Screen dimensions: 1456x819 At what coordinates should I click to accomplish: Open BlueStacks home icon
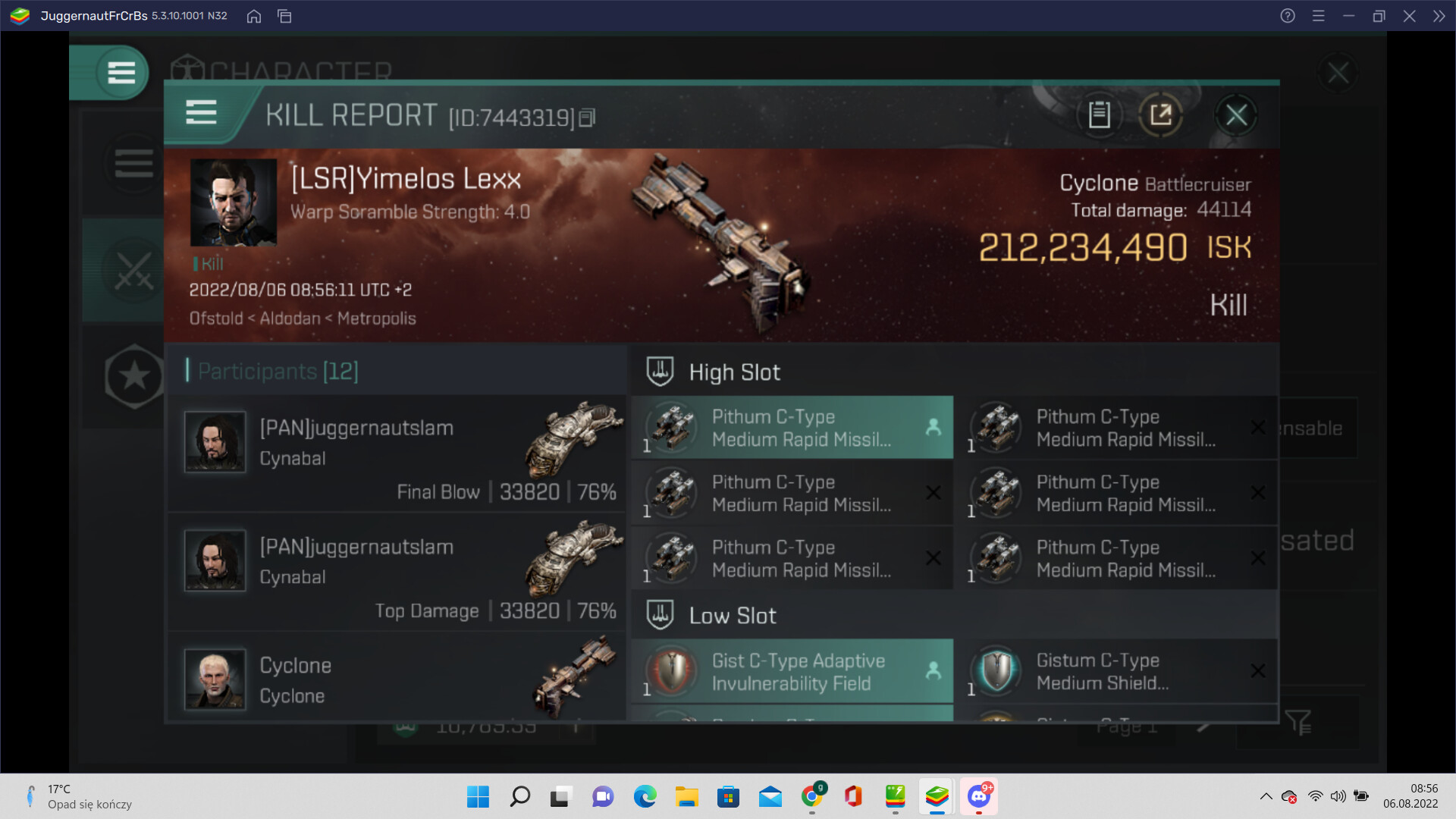(x=254, y=16)
